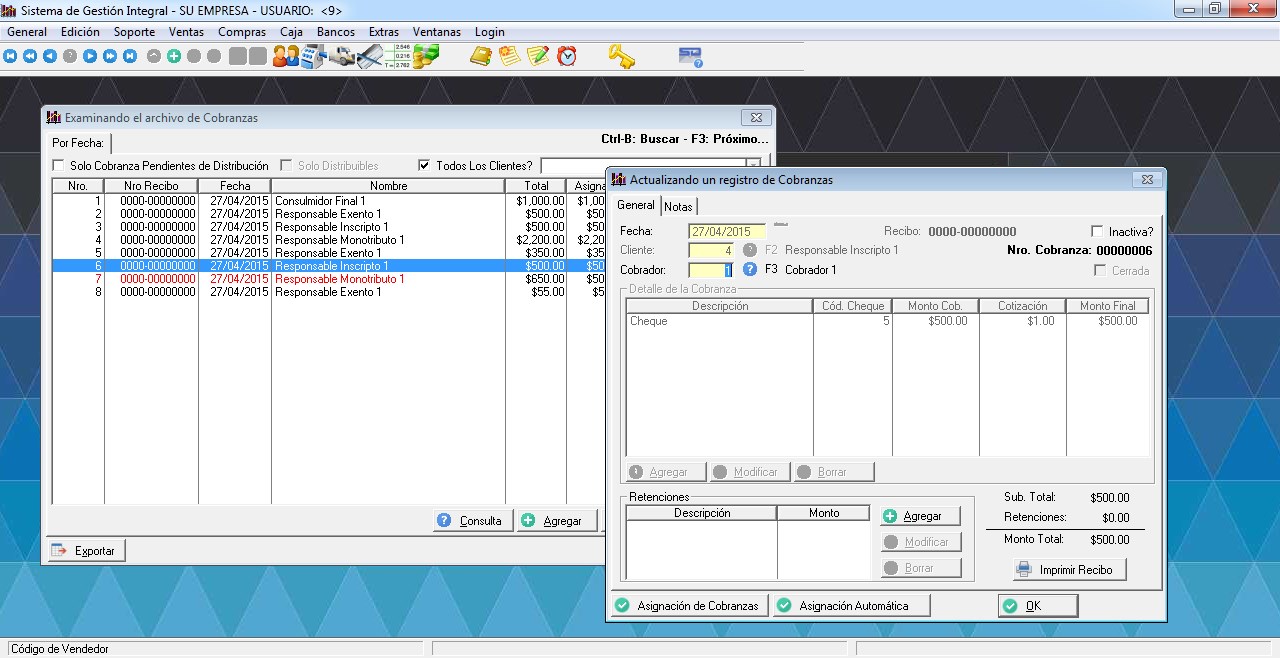Click the Exportar button
The width and height of the screenshot is (1280, 658).
click(x=86, y=551)
